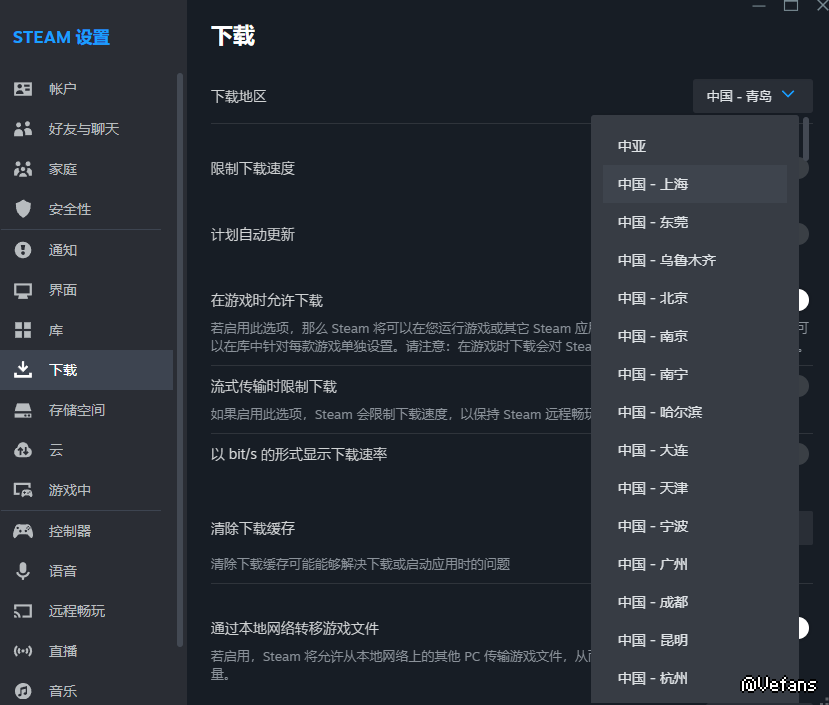Select 中国 - 上海 download region
The height and width of the screenshot is (705, 829).
pos(695,184)
